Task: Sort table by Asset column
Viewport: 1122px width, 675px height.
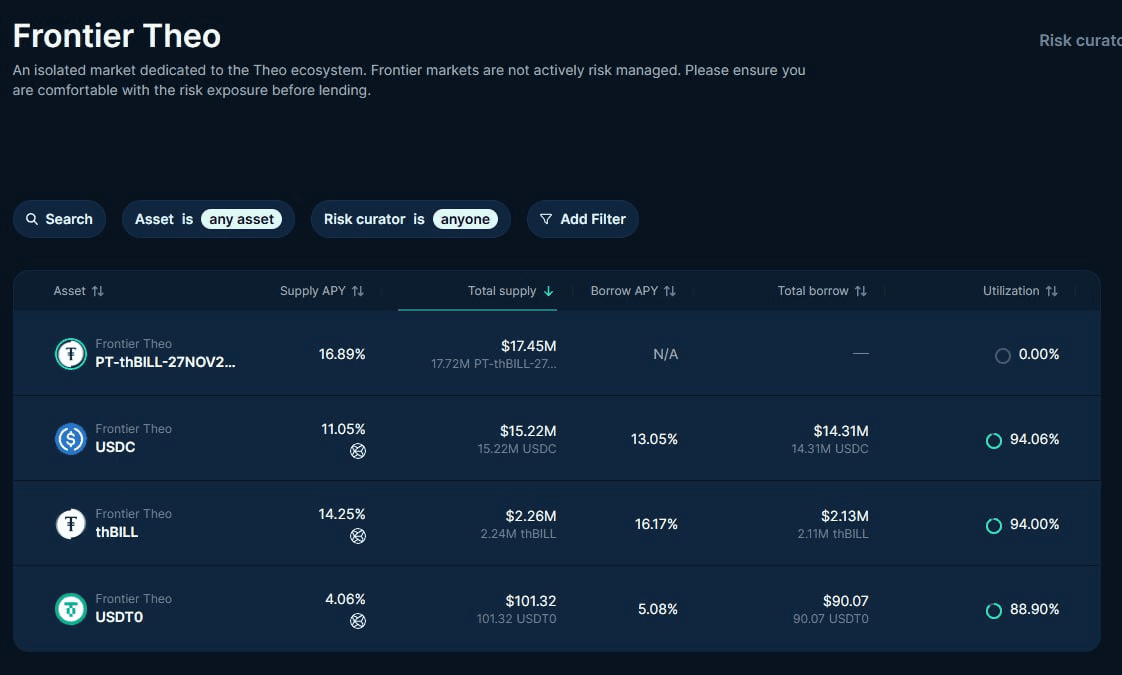Action: [78, 291]
